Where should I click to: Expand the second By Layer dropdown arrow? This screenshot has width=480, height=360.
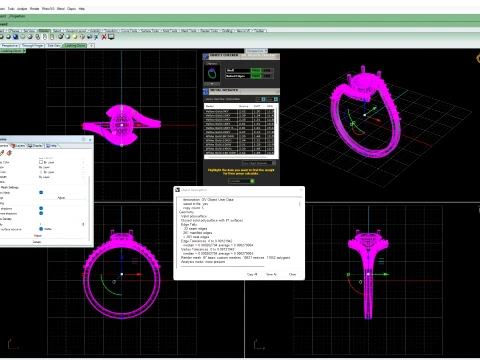coord(83,167)
